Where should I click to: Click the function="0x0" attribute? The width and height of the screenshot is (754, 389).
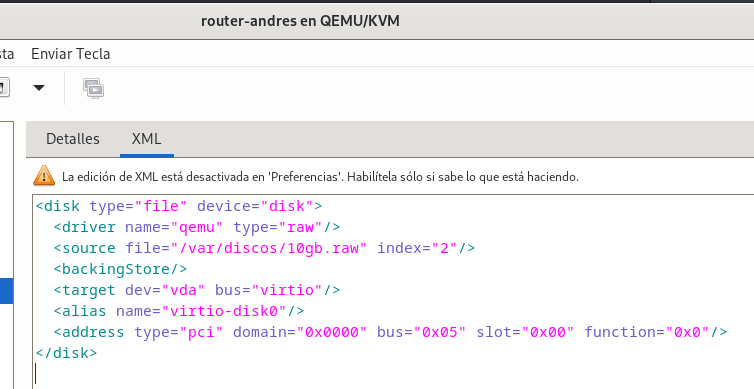click(x=646, y=332)
